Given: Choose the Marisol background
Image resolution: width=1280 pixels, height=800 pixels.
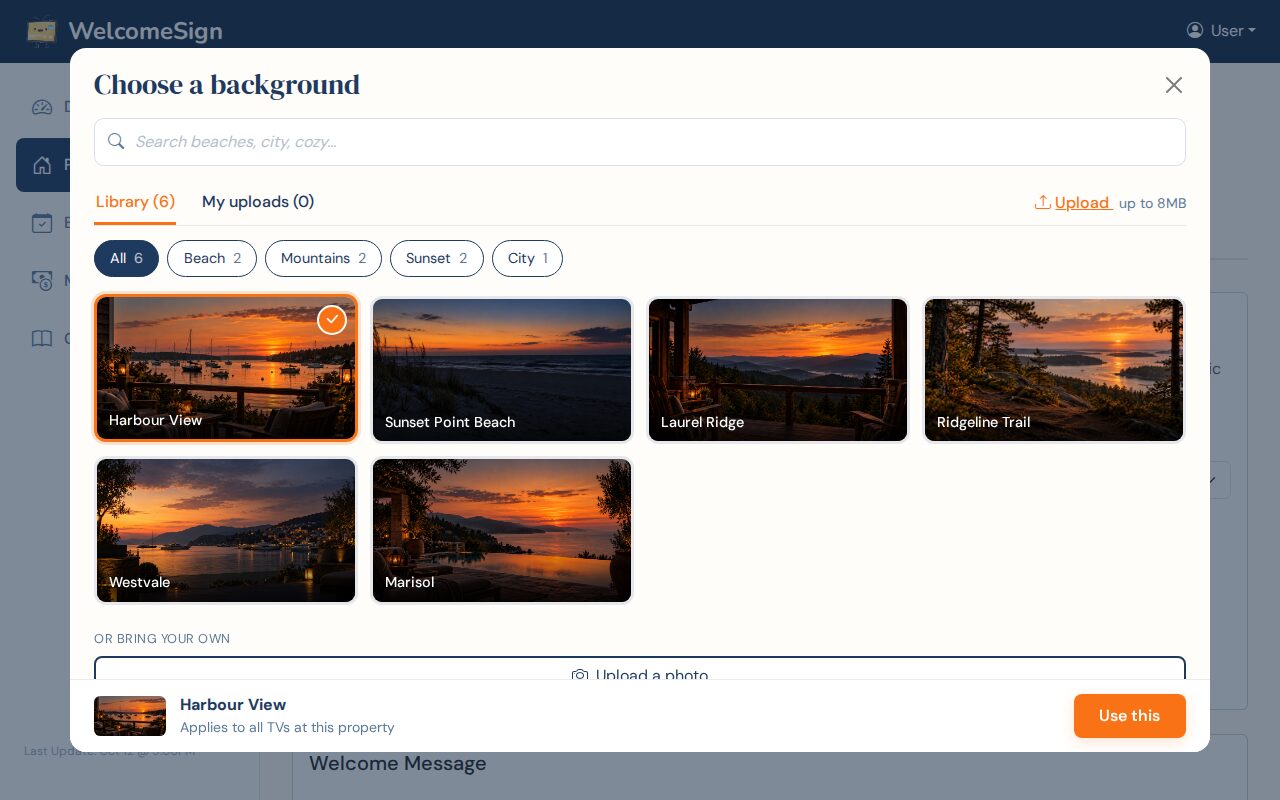Looking at the screenshot, I should (x=502, y=530).
